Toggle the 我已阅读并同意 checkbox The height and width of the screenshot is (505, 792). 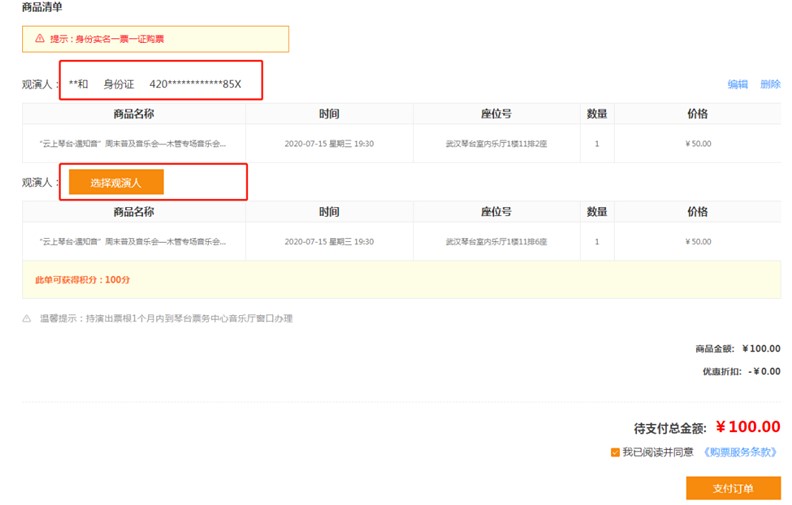(x=615, y=452)
